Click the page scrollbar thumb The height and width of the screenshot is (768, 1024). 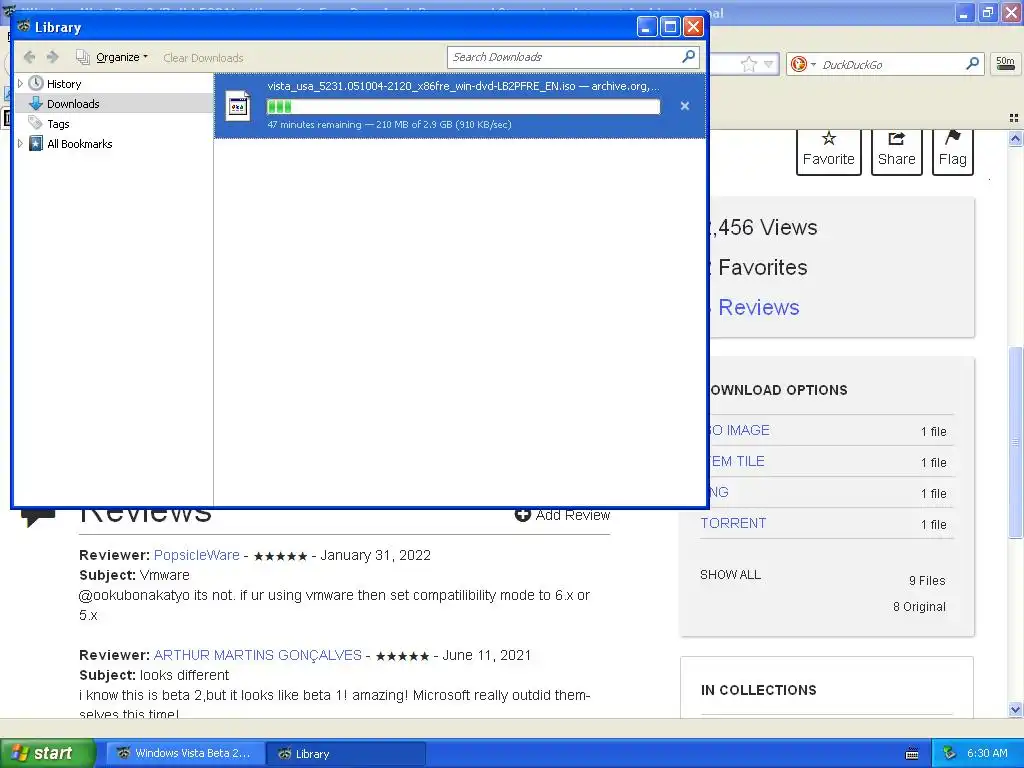click(x=1015, y=442)
